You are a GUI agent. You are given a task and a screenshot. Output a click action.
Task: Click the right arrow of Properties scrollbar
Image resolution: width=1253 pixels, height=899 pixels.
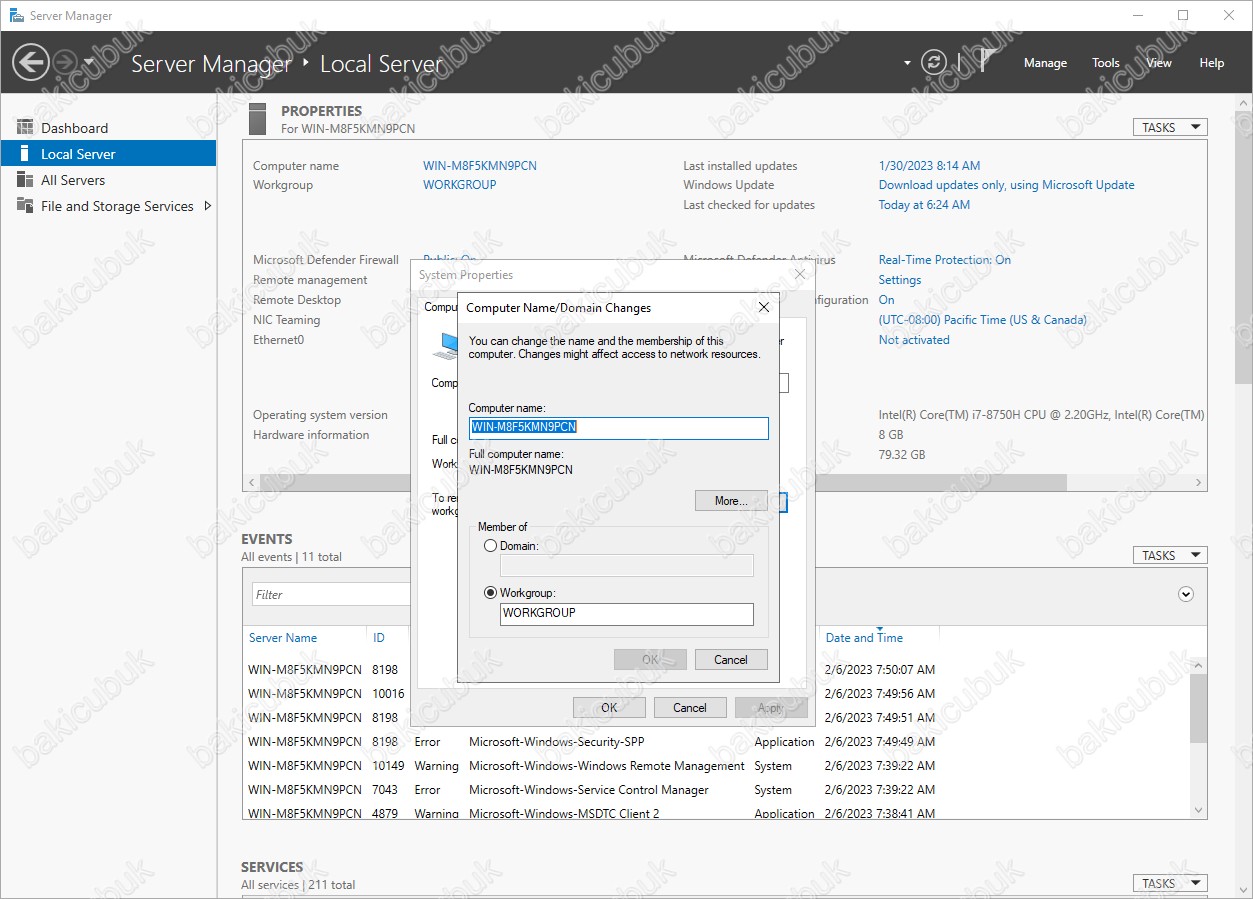coord(1200,483)
